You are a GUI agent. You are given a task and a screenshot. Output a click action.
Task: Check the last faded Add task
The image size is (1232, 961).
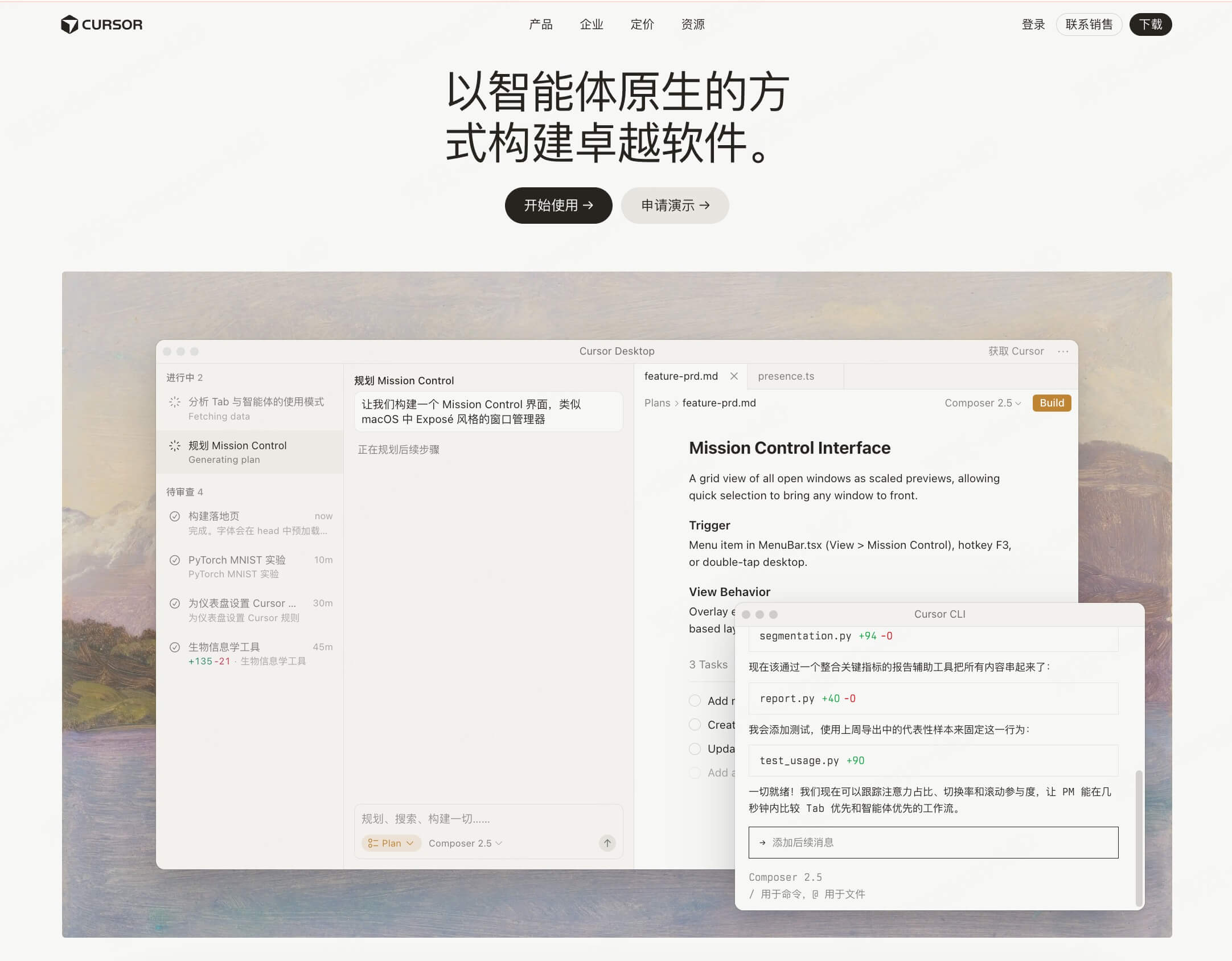(695, 773)
